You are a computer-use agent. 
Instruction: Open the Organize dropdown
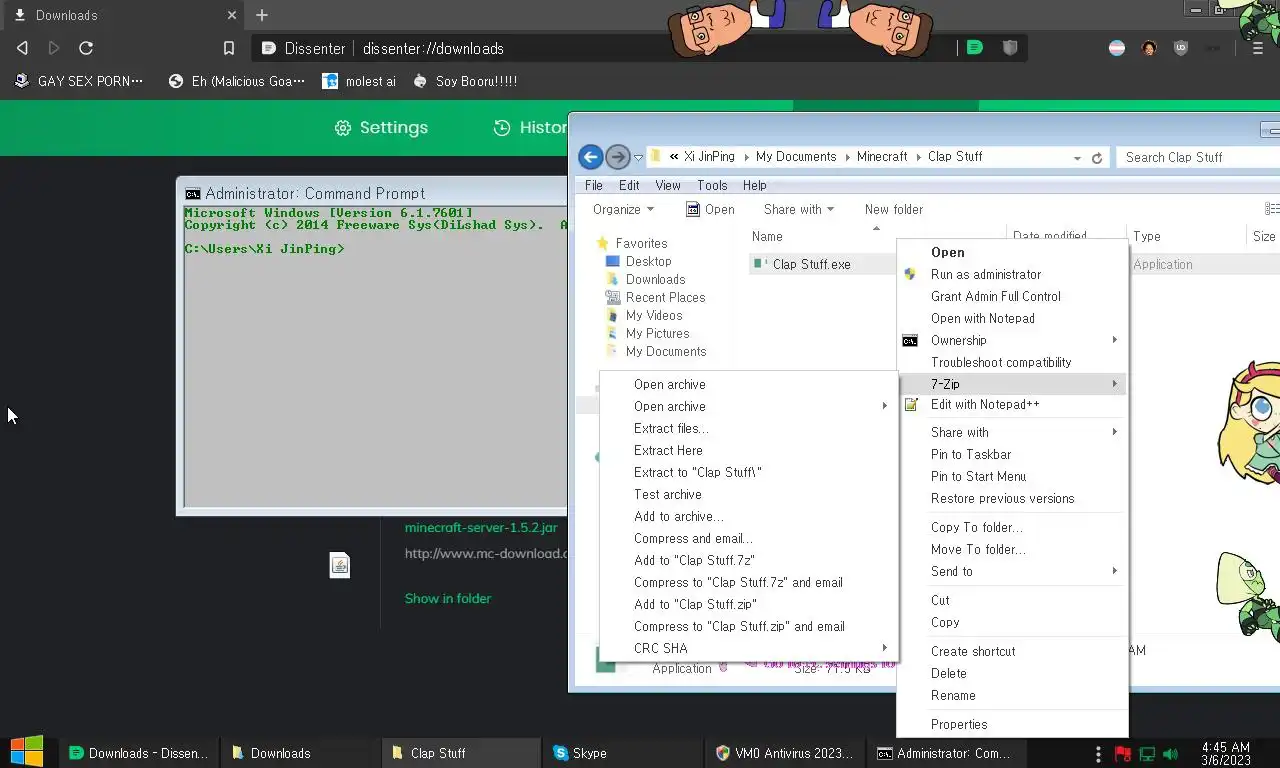tap(623, 209)
